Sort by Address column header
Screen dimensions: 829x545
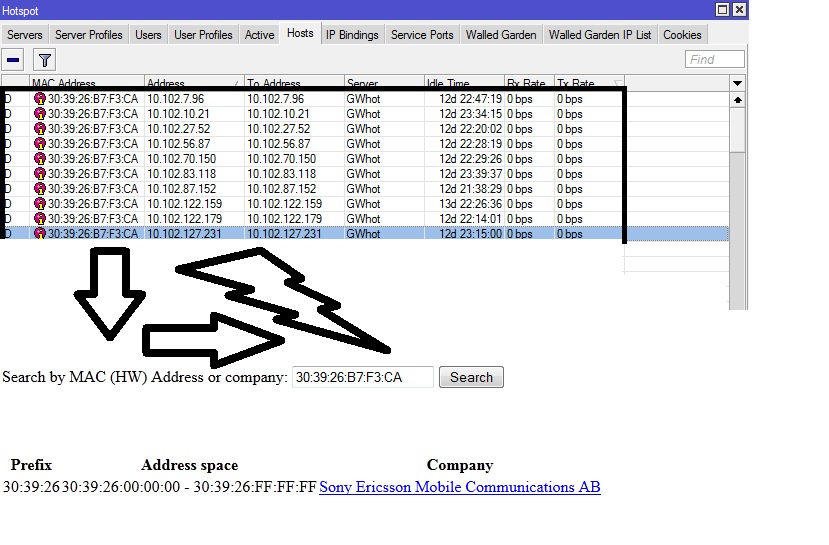point(194,82)
